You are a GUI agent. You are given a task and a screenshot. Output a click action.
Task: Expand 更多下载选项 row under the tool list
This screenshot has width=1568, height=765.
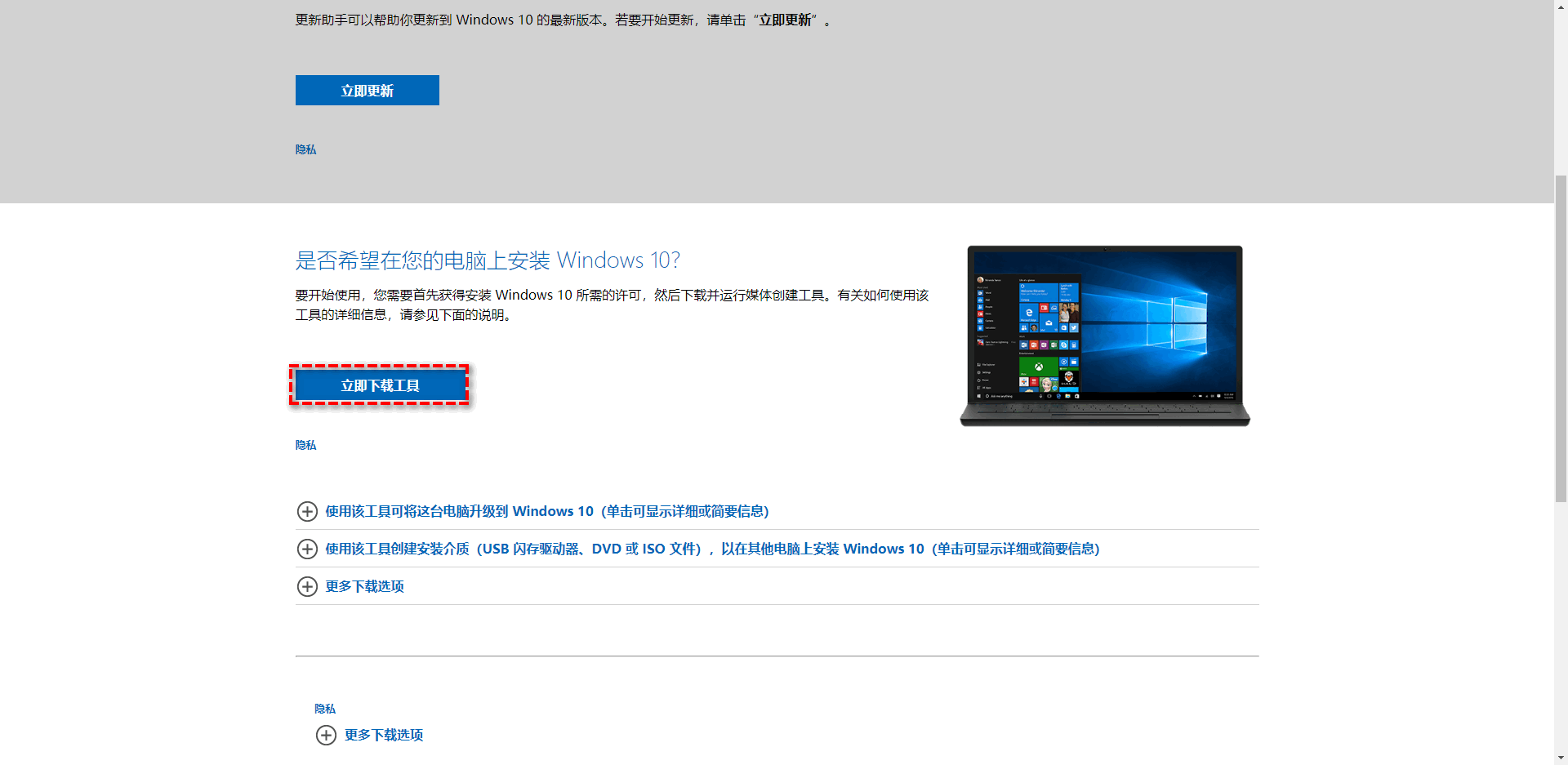364,586
